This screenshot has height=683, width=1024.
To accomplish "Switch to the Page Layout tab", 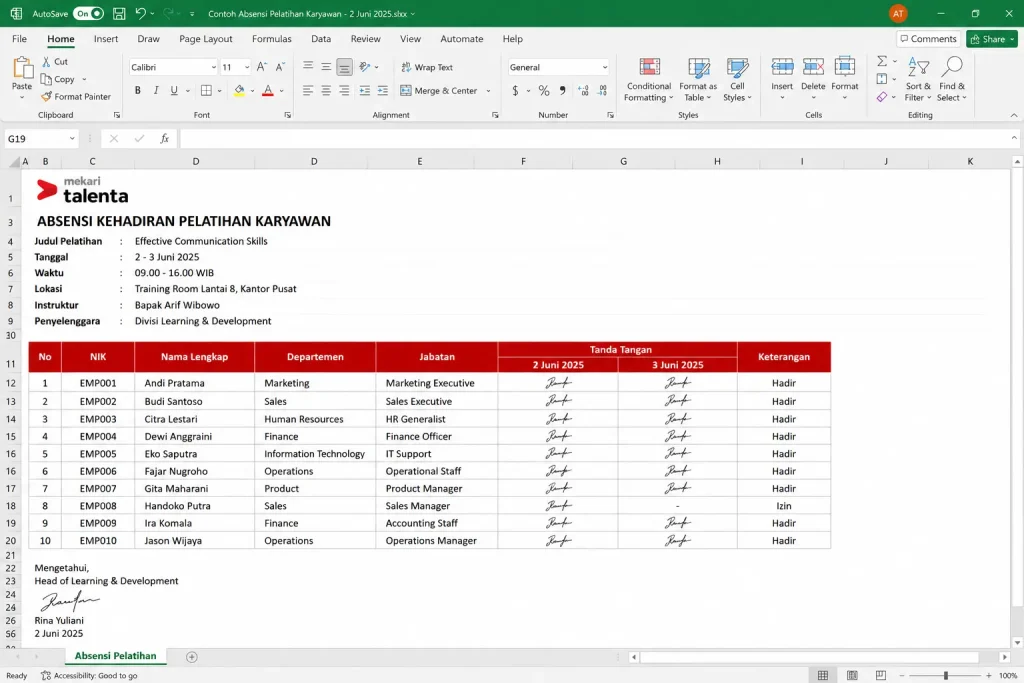I will tap(206, 39).
